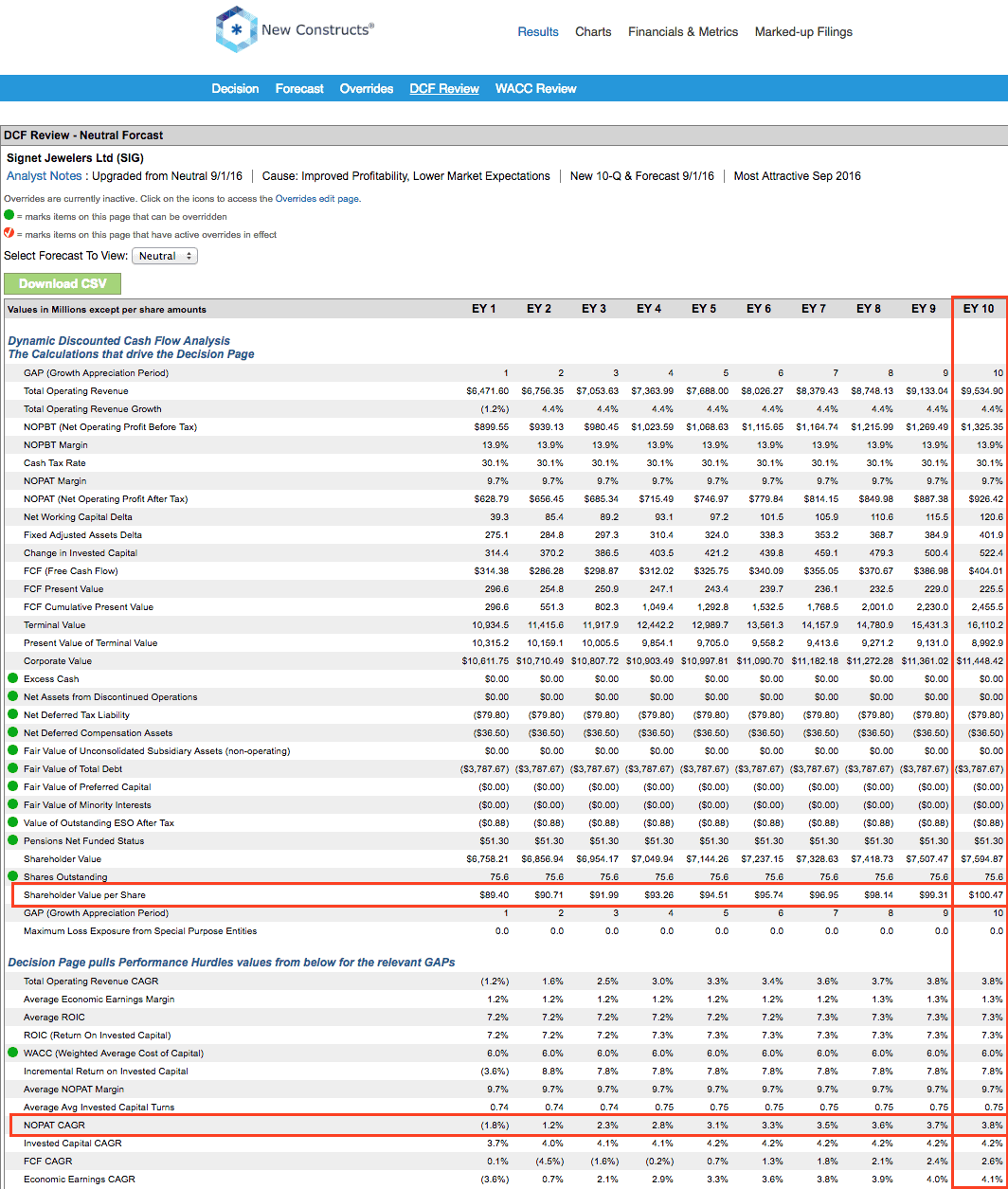1008x1189 pixels.
Task: Go to the WACC Review page
Action: [536, 88]
